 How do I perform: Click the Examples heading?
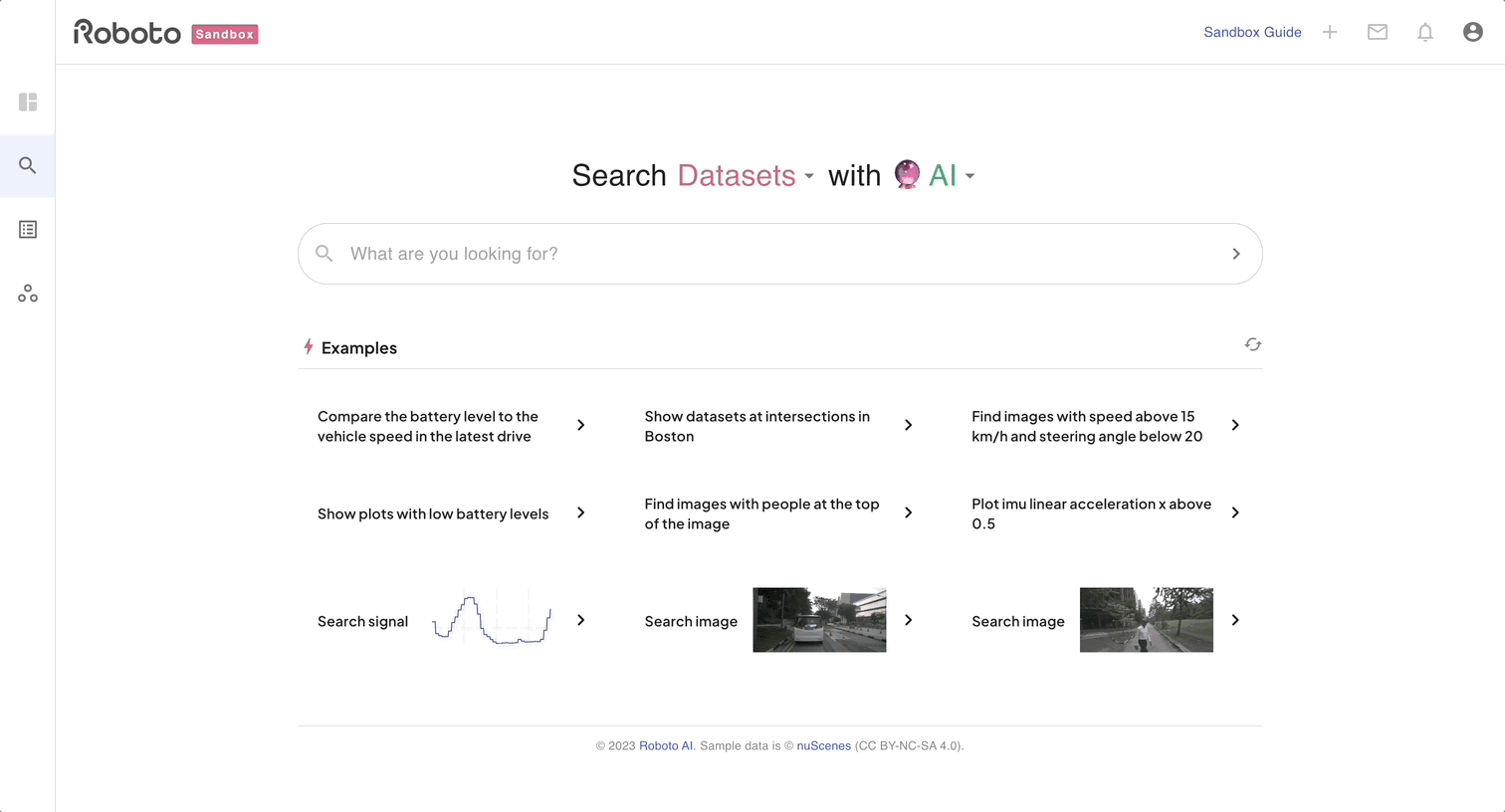point(359,347)
